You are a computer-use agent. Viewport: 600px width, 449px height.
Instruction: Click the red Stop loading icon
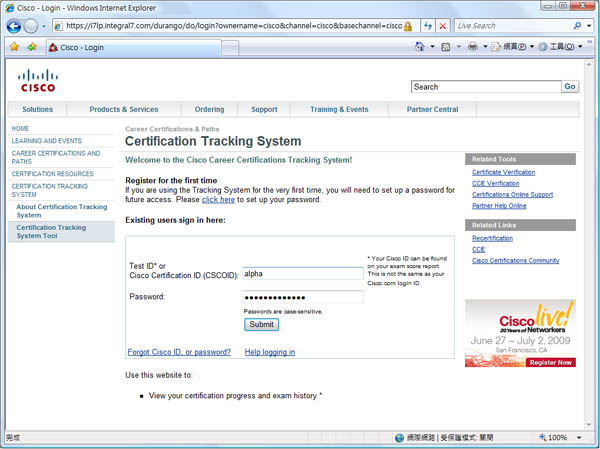tap(443, 26)
